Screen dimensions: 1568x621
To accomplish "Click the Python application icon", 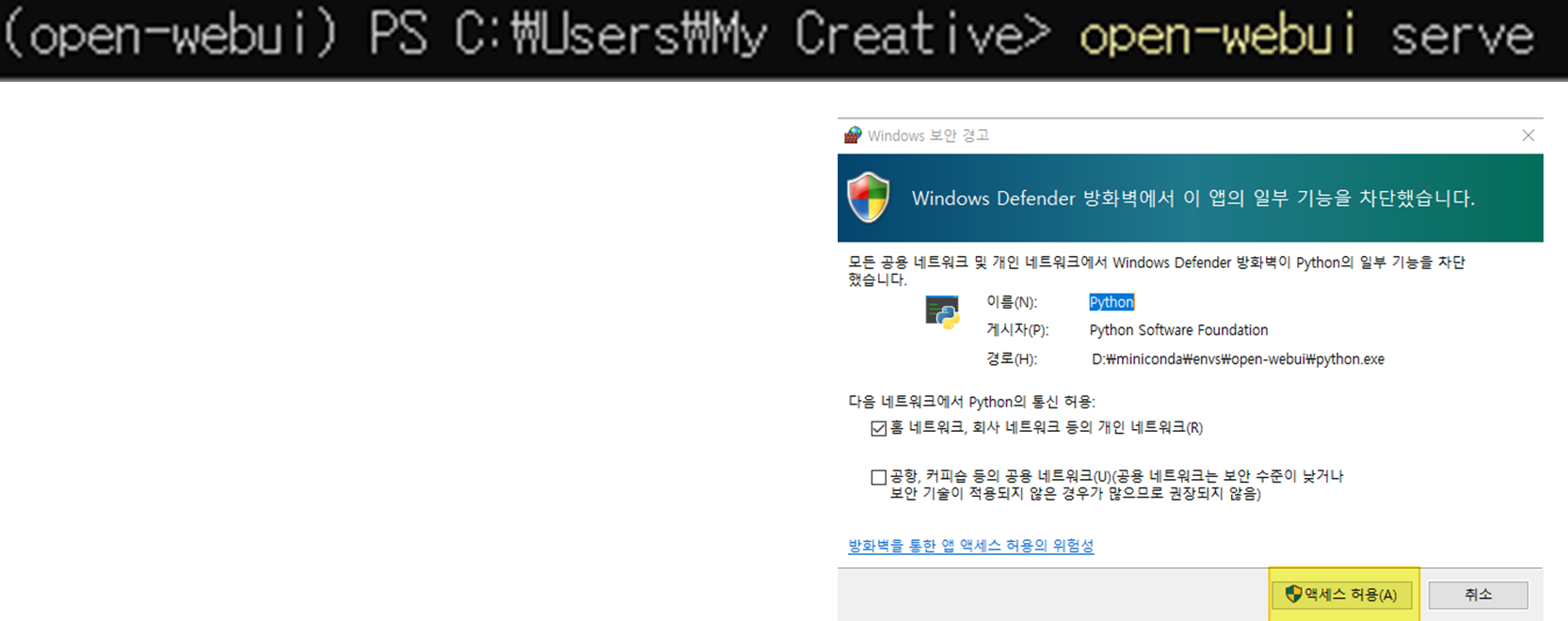I will tap(942, 311).
